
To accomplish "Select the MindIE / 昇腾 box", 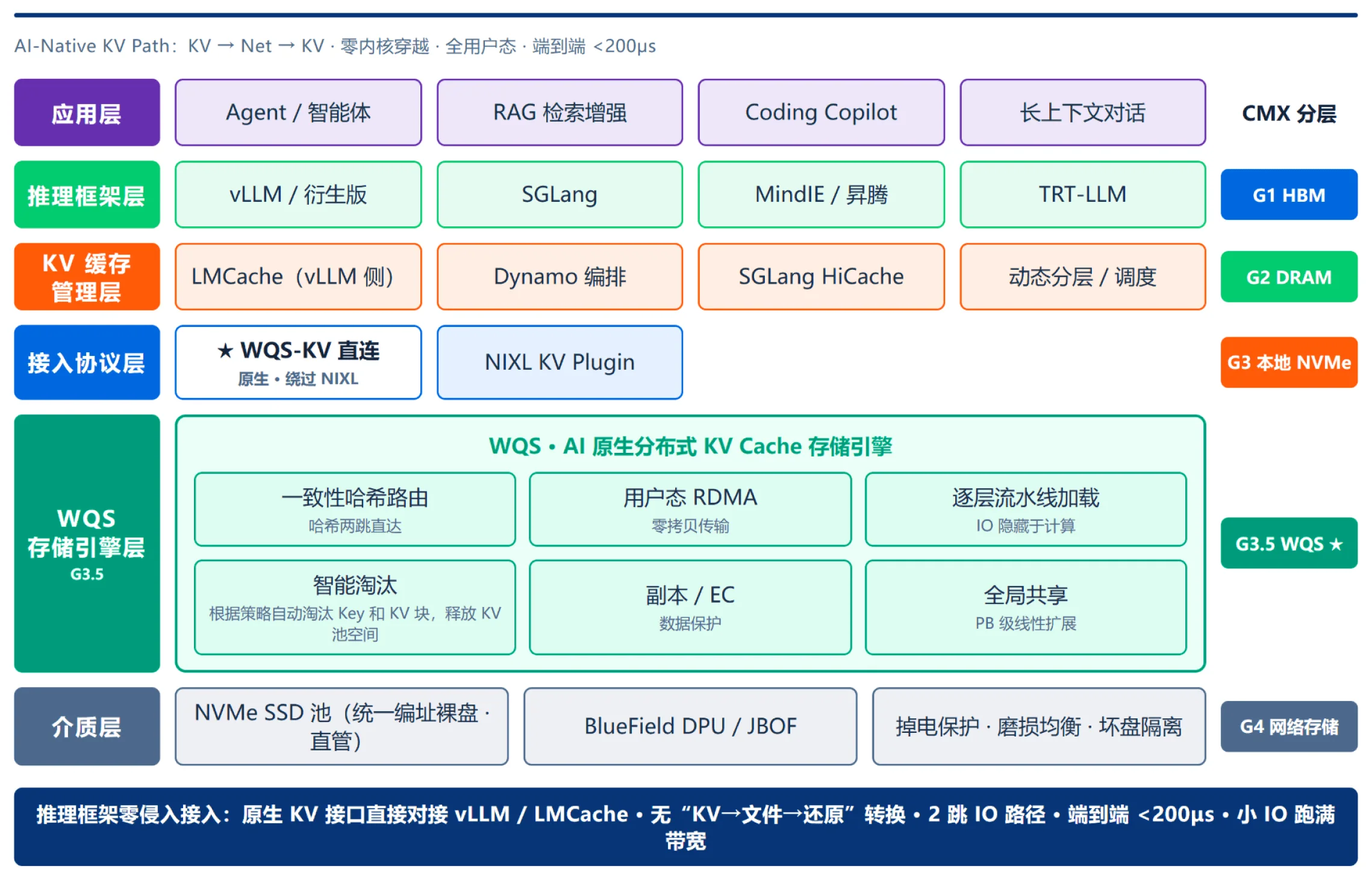I will point(821,195).
